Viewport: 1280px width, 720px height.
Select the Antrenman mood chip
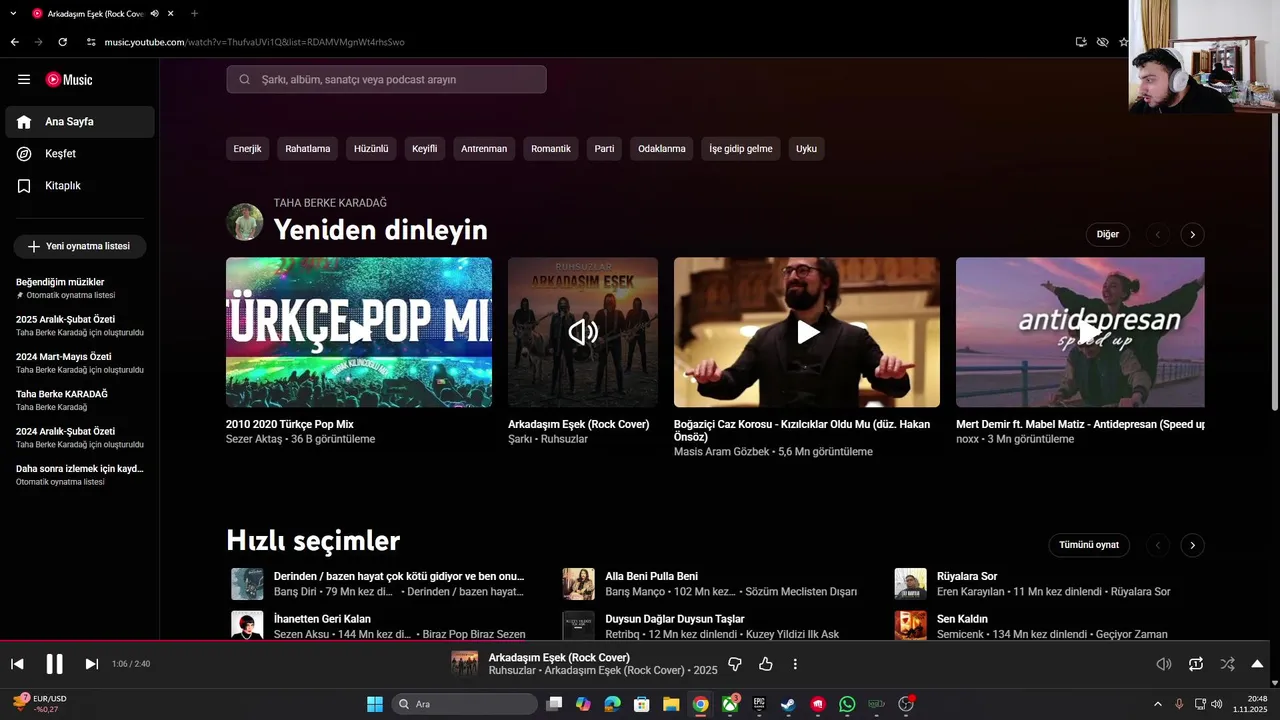(484, 148)
